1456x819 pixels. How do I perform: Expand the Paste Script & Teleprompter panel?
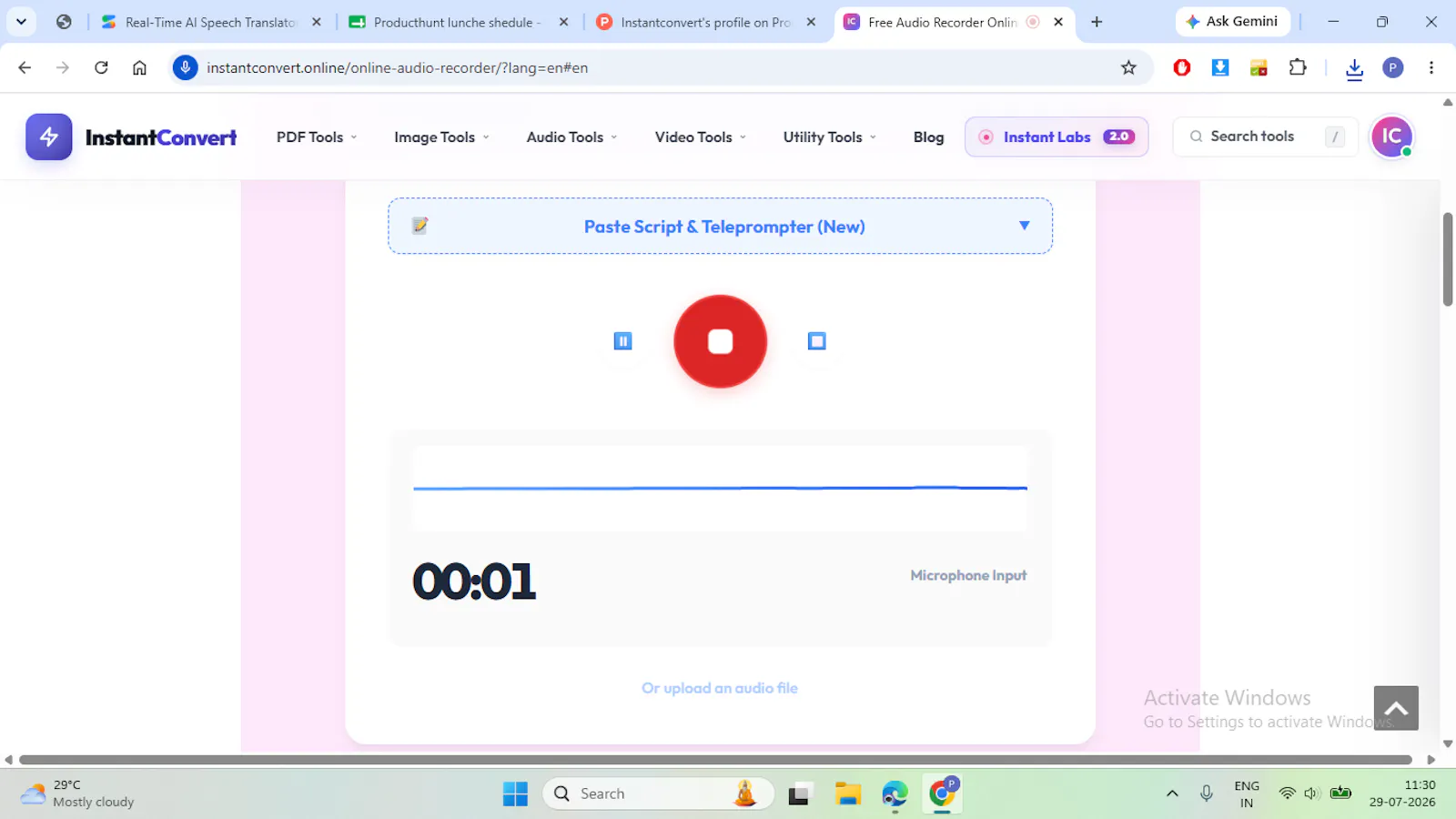720,226
